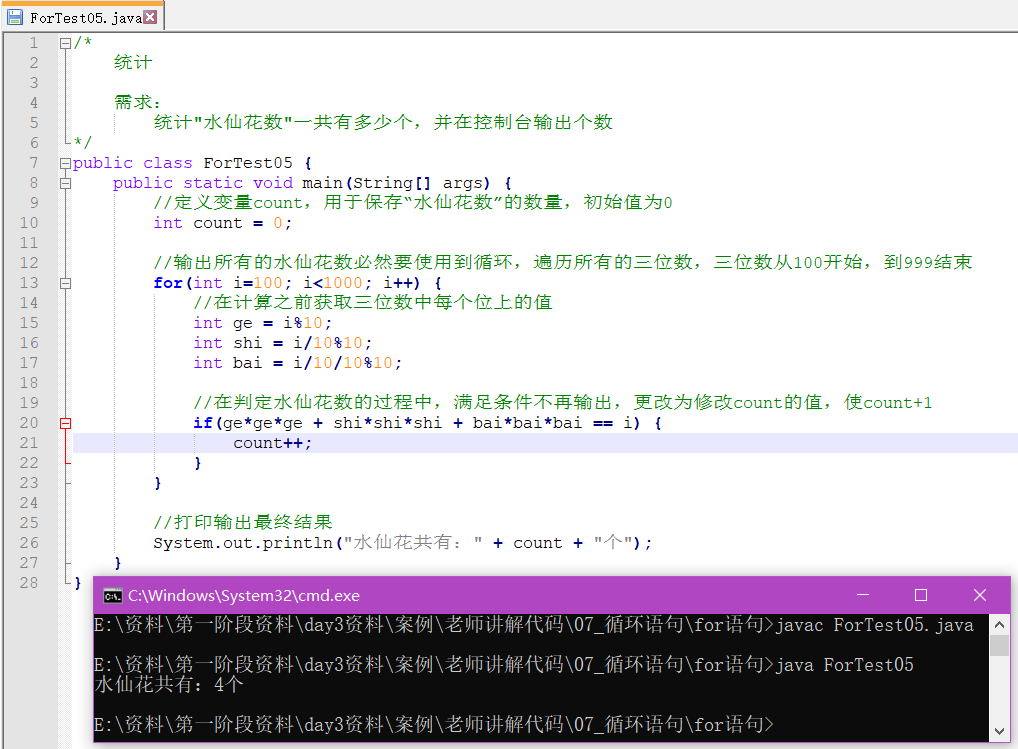
Task: Close the ForTest05.java tab
Action: (150, 17)
